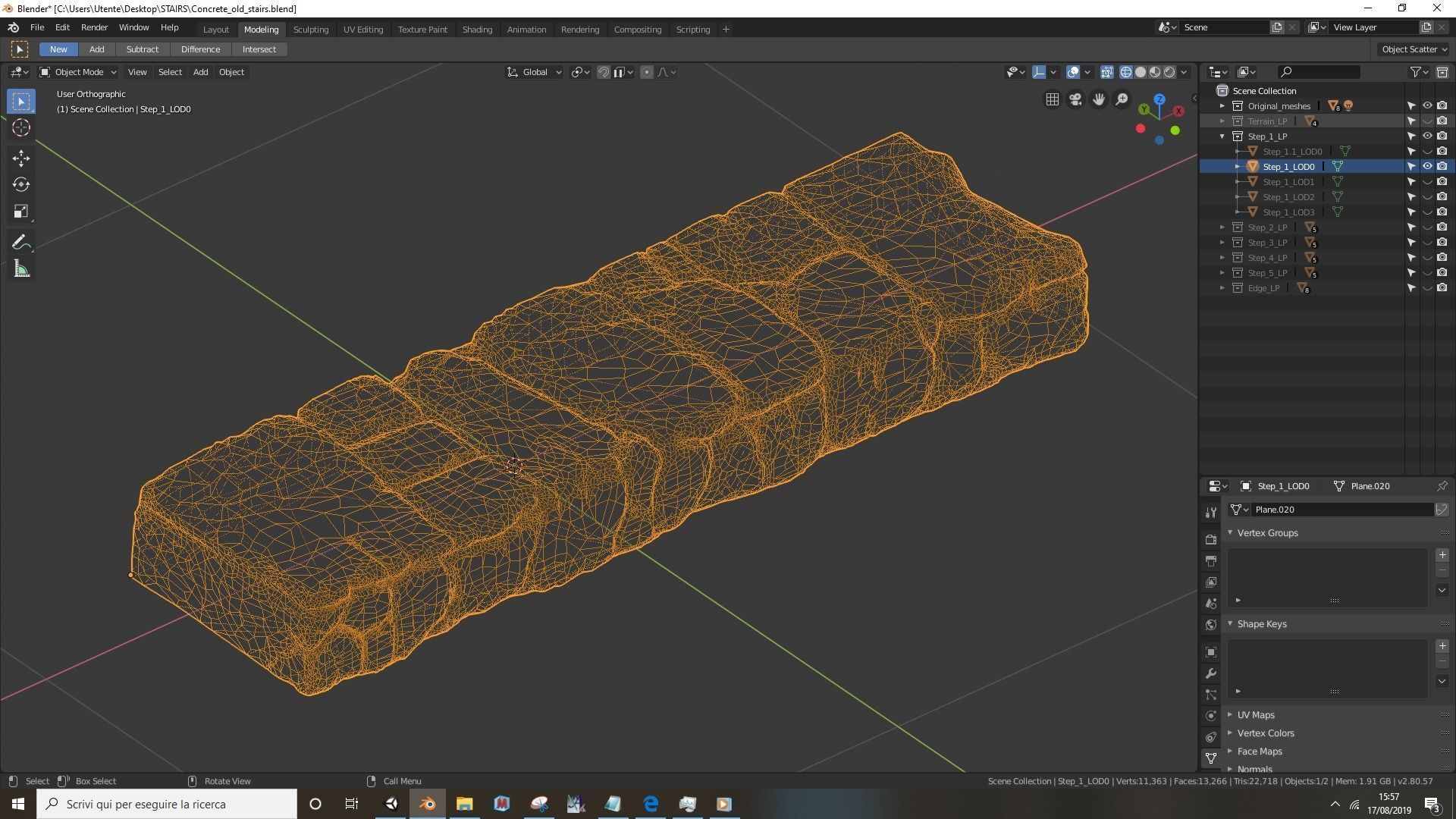This screenshot has height=819, width=1456.
Task: Open the Object Data mesh properties tab
Action: click(x=1211, y=758)
